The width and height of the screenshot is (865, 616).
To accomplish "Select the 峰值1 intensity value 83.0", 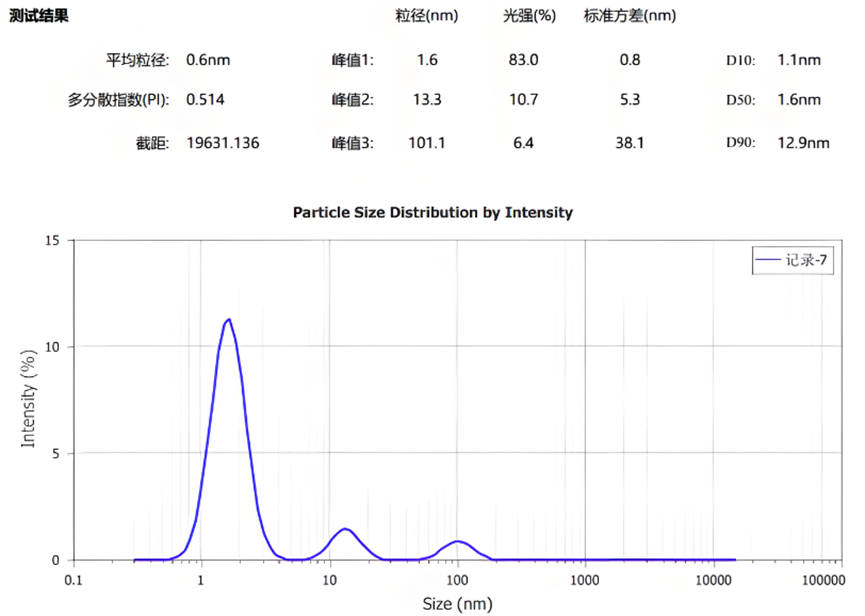I will point(523,60).
